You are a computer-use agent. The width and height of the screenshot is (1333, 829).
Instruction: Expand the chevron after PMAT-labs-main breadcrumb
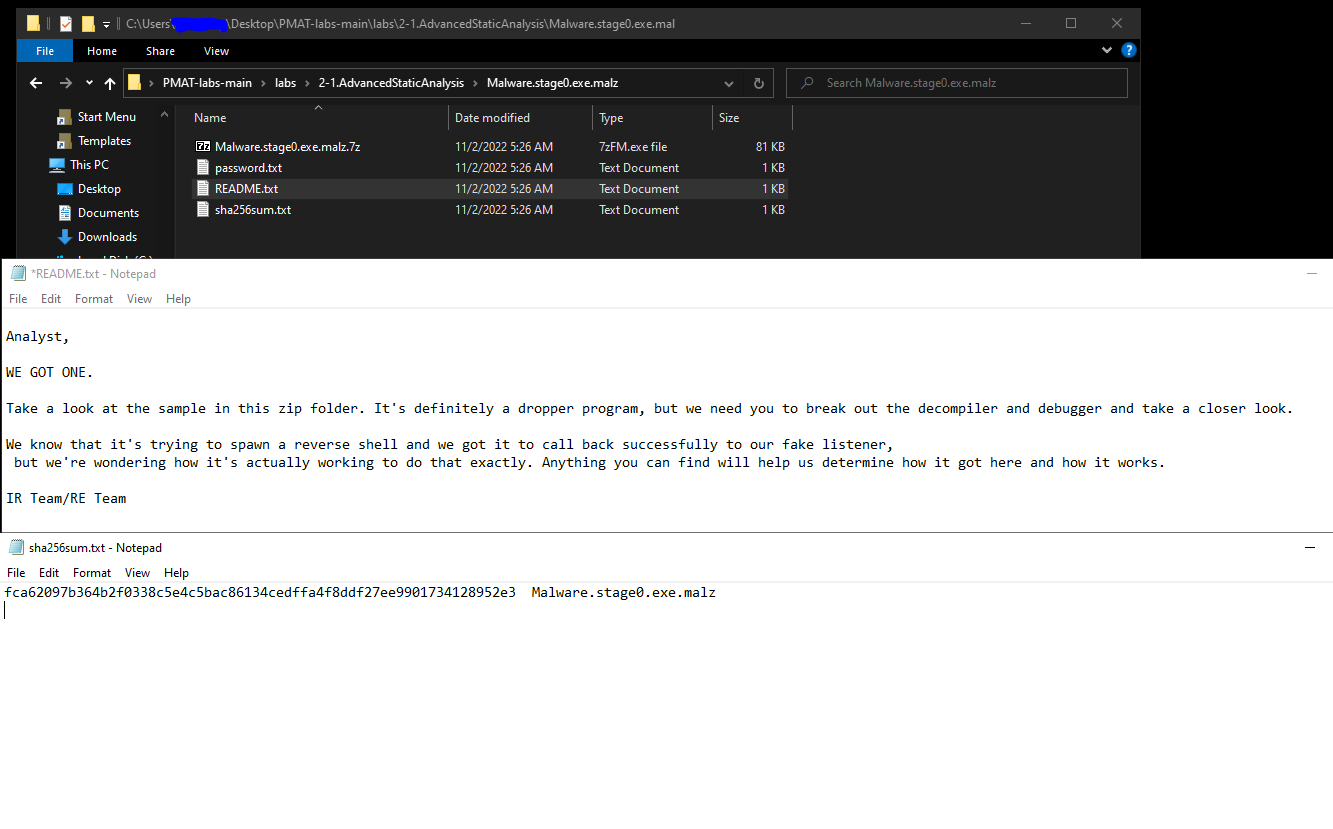pos(264,83)
